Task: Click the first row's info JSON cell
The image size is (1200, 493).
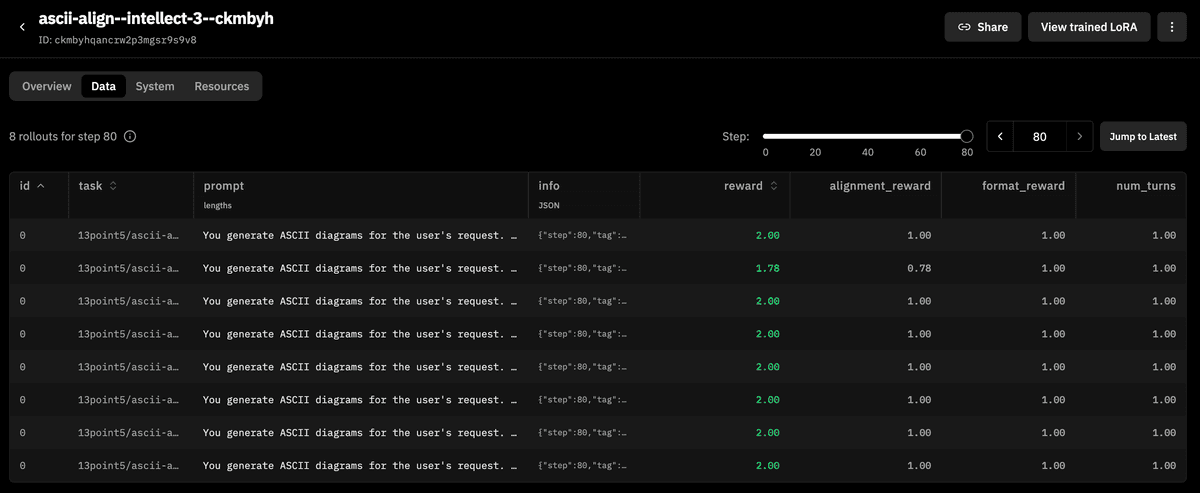Action: [x=583, y=235]
